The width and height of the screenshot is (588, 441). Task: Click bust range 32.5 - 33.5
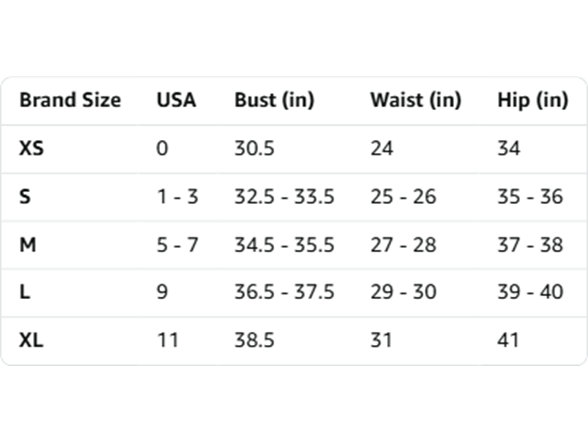[x=284, y=196]
